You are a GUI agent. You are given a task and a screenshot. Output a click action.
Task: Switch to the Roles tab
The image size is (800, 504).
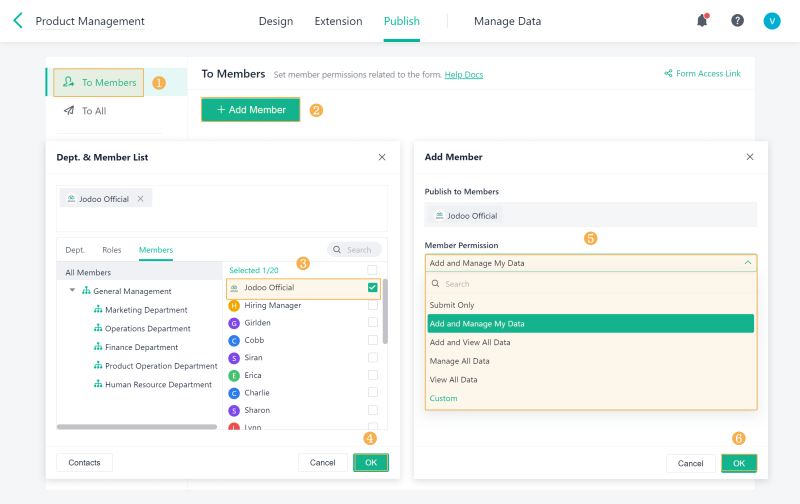point(111,250)
